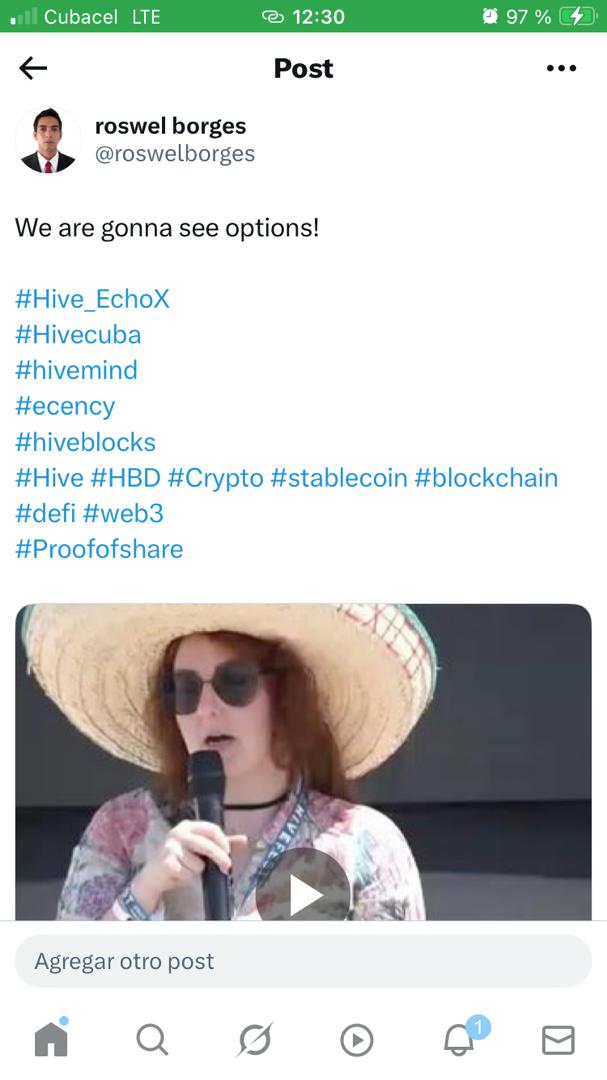607x1080 pixels.
Task: Tap the #hivemind hashtag
Action: [76, 371]
